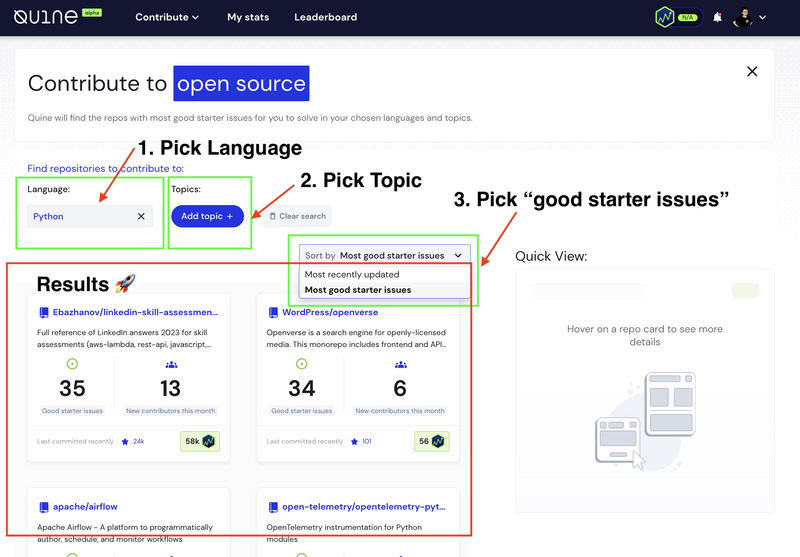The width and height of the screenshot is (800, 557).
Task: Click the Clear search button
Action: [297, 216]
